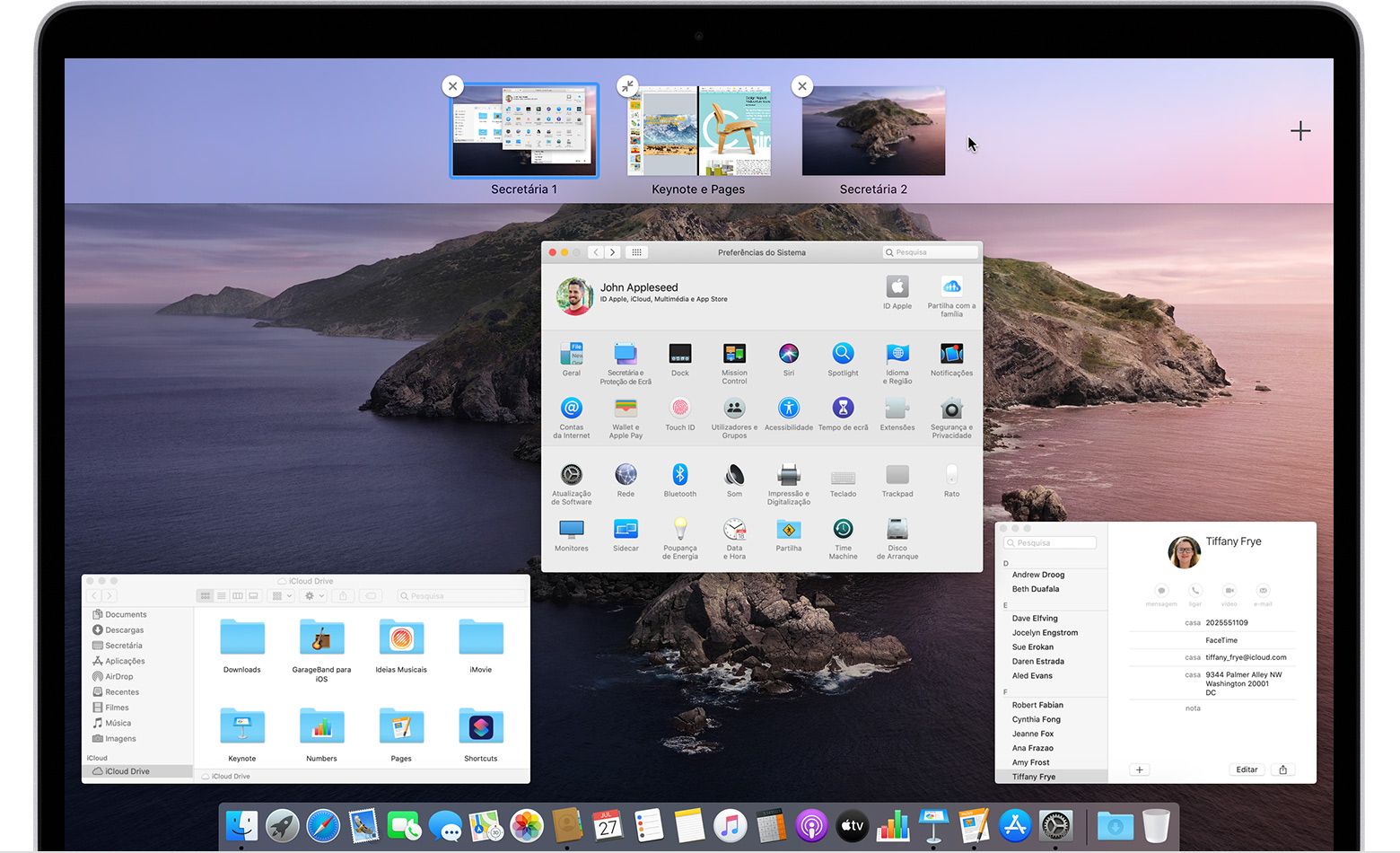Click the Contacts Pesquisa search field
The width and height of the screenshot is (1400, 853).
coord(1050,542)
